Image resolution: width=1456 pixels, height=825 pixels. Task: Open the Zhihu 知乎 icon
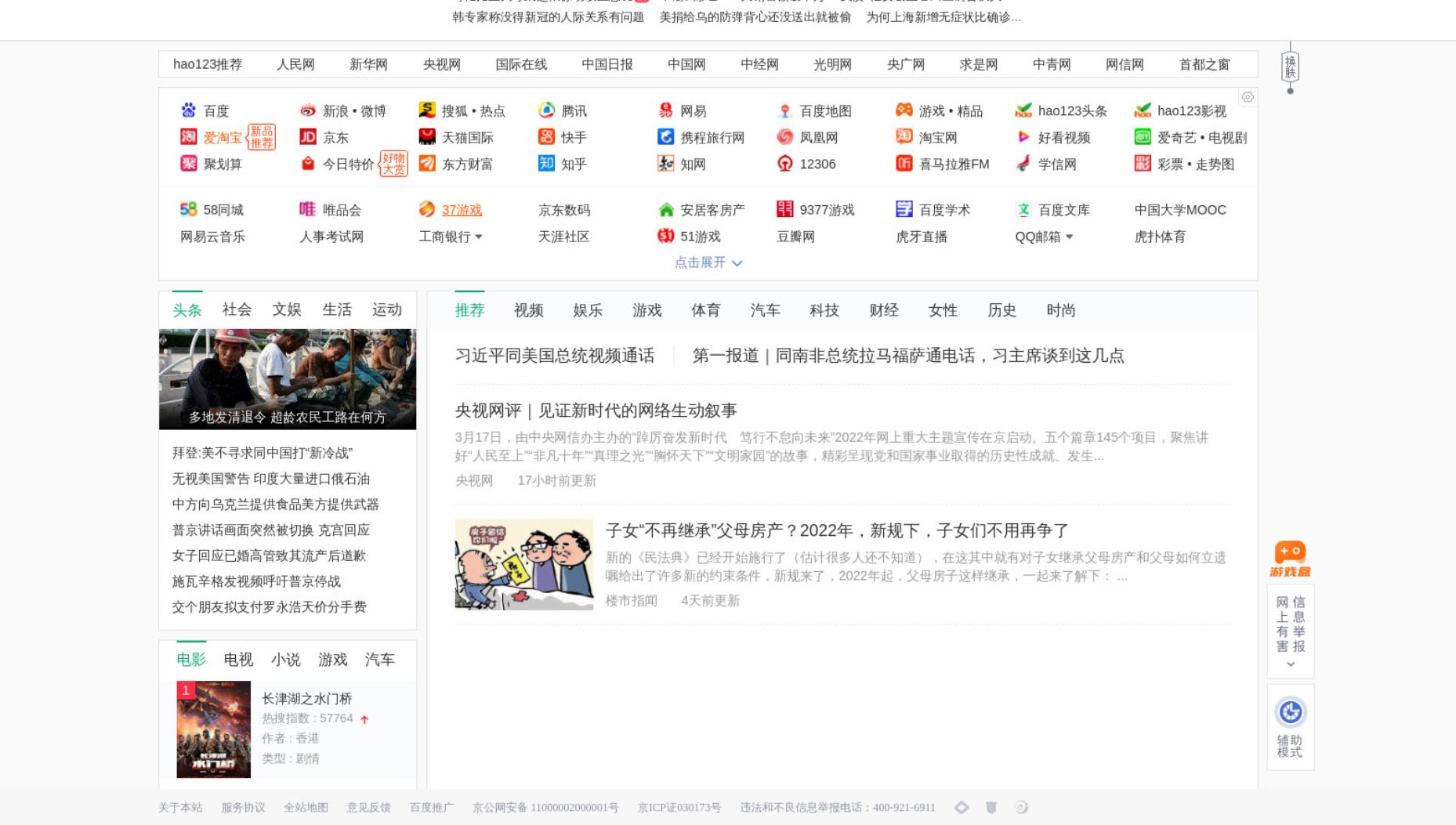point(546,163)
